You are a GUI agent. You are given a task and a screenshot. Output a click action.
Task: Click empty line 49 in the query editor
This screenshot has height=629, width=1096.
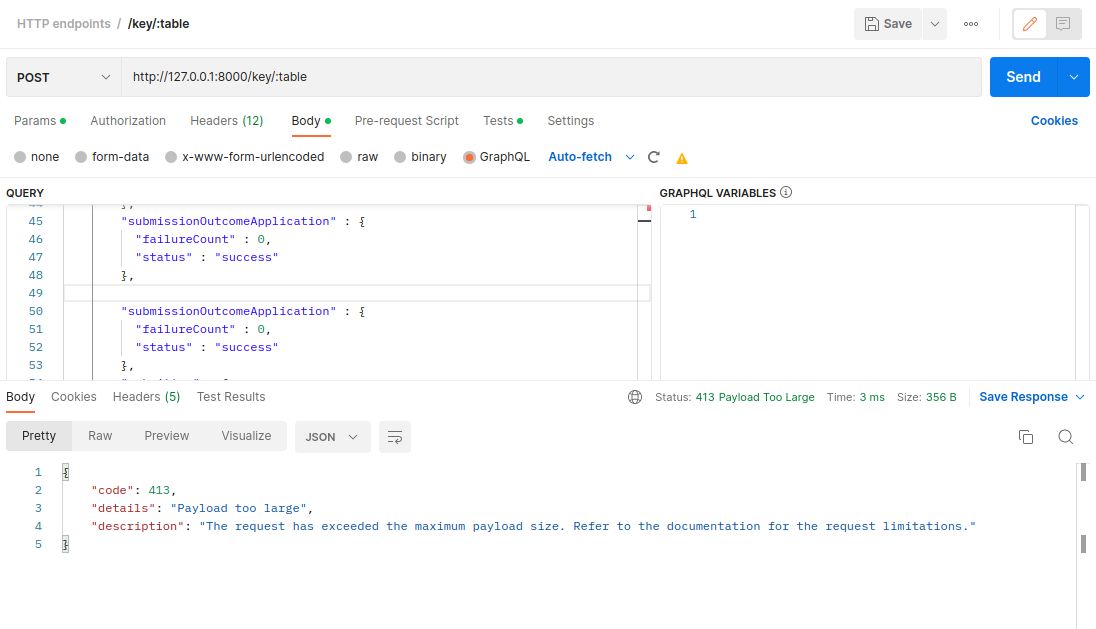tap(356, 293)
